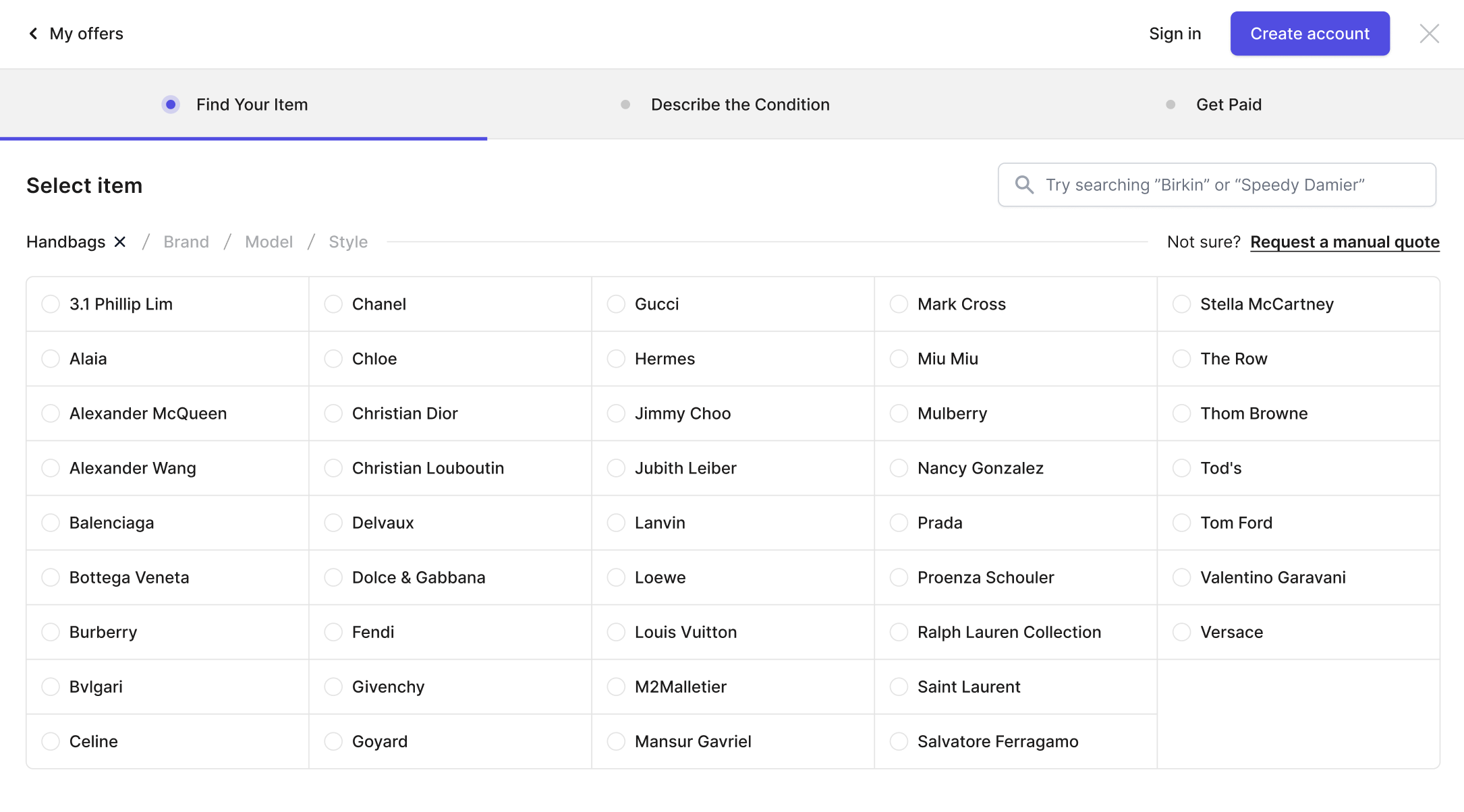Select the Find Your Item step indicator
This screenshot has width=1464, height=812.
[171, 105]
